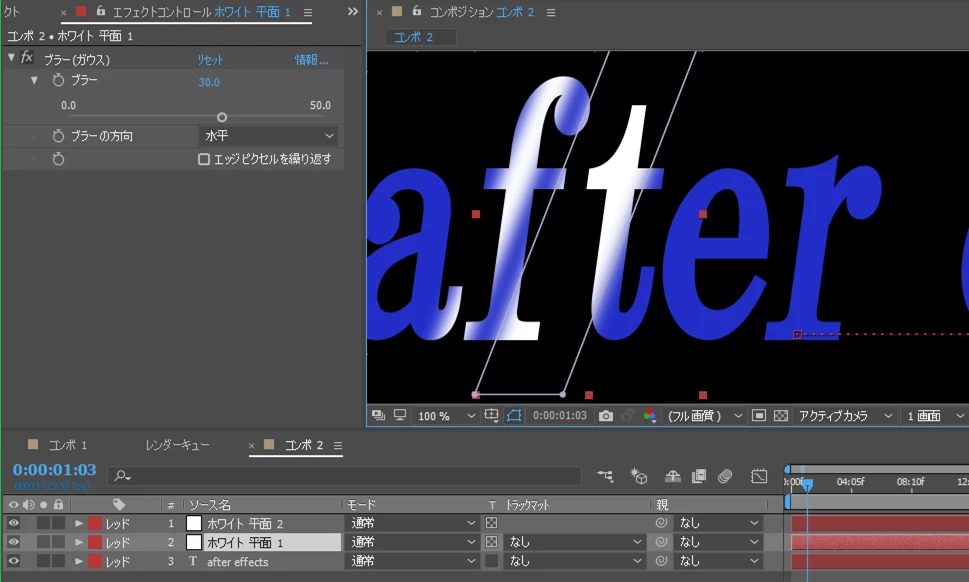The height and width of the screenshot is (582, 969).
Task: Toggle mask and shape path visibility
Action: pyautogui.click(x=514, y=415)
